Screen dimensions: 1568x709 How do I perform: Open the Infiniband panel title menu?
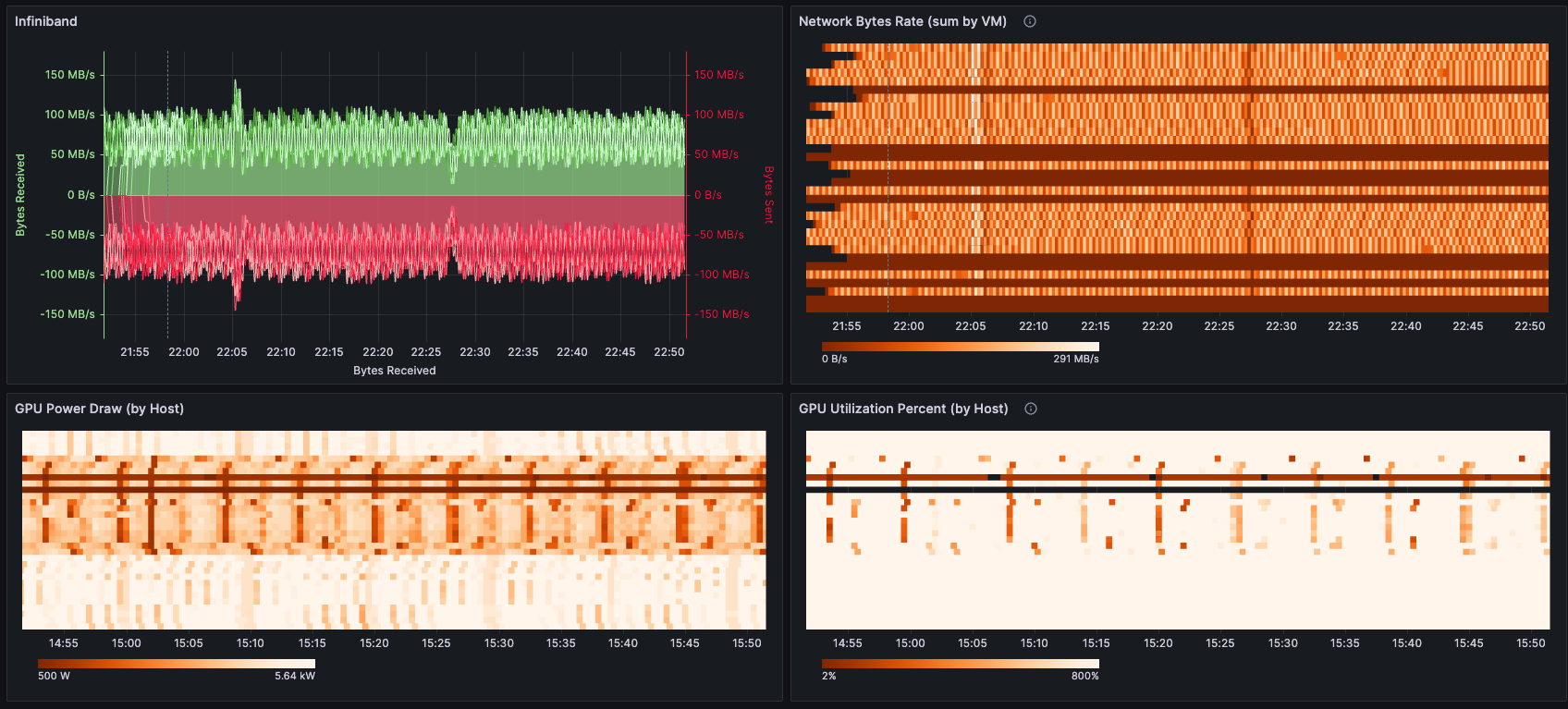[x=46, y=21]
